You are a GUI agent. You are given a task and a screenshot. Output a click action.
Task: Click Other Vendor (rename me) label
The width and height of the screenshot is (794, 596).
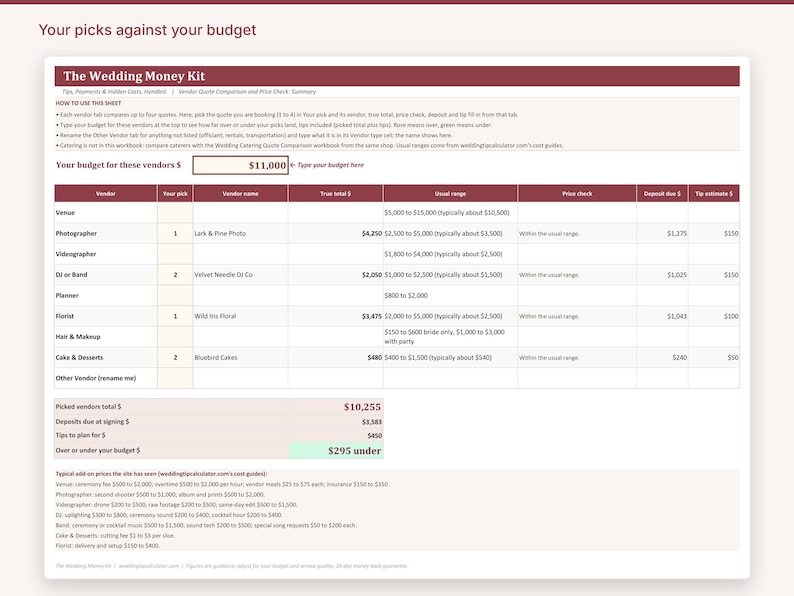point(96,378)
